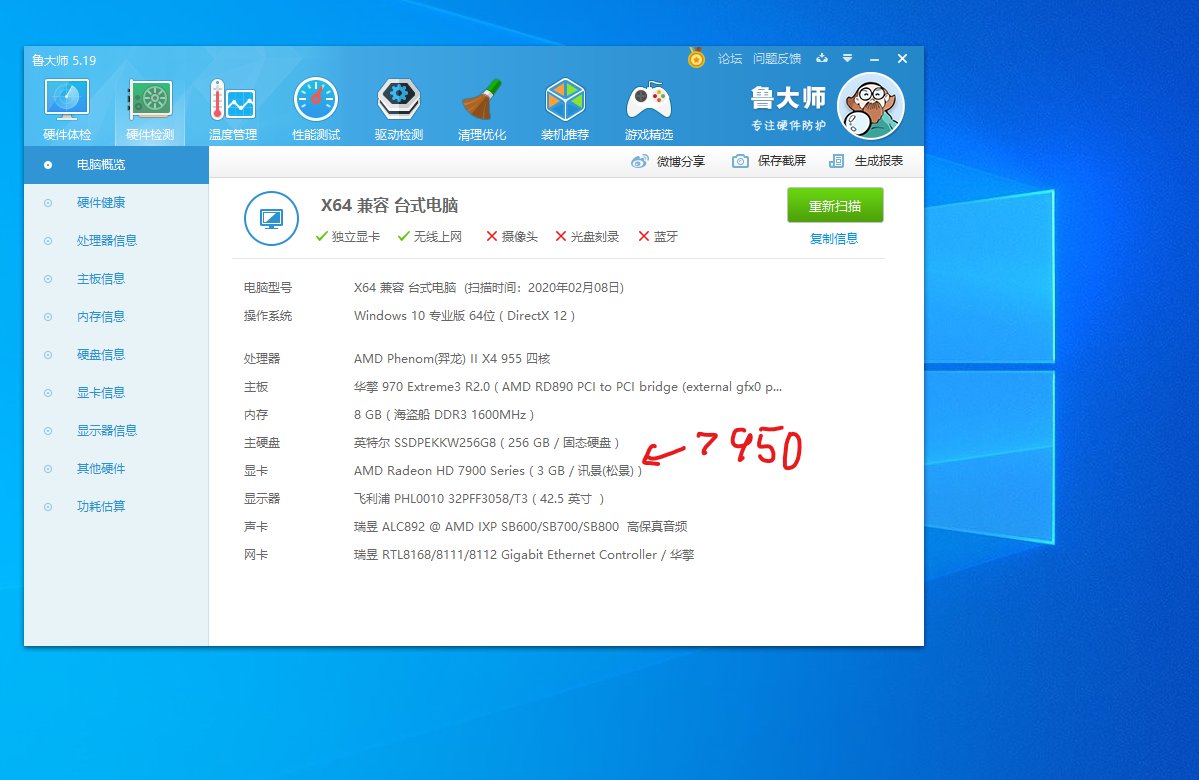Open 温度管理 temperature management icon
Viewport: 1199px width, 780px height.
coord(232,100)
